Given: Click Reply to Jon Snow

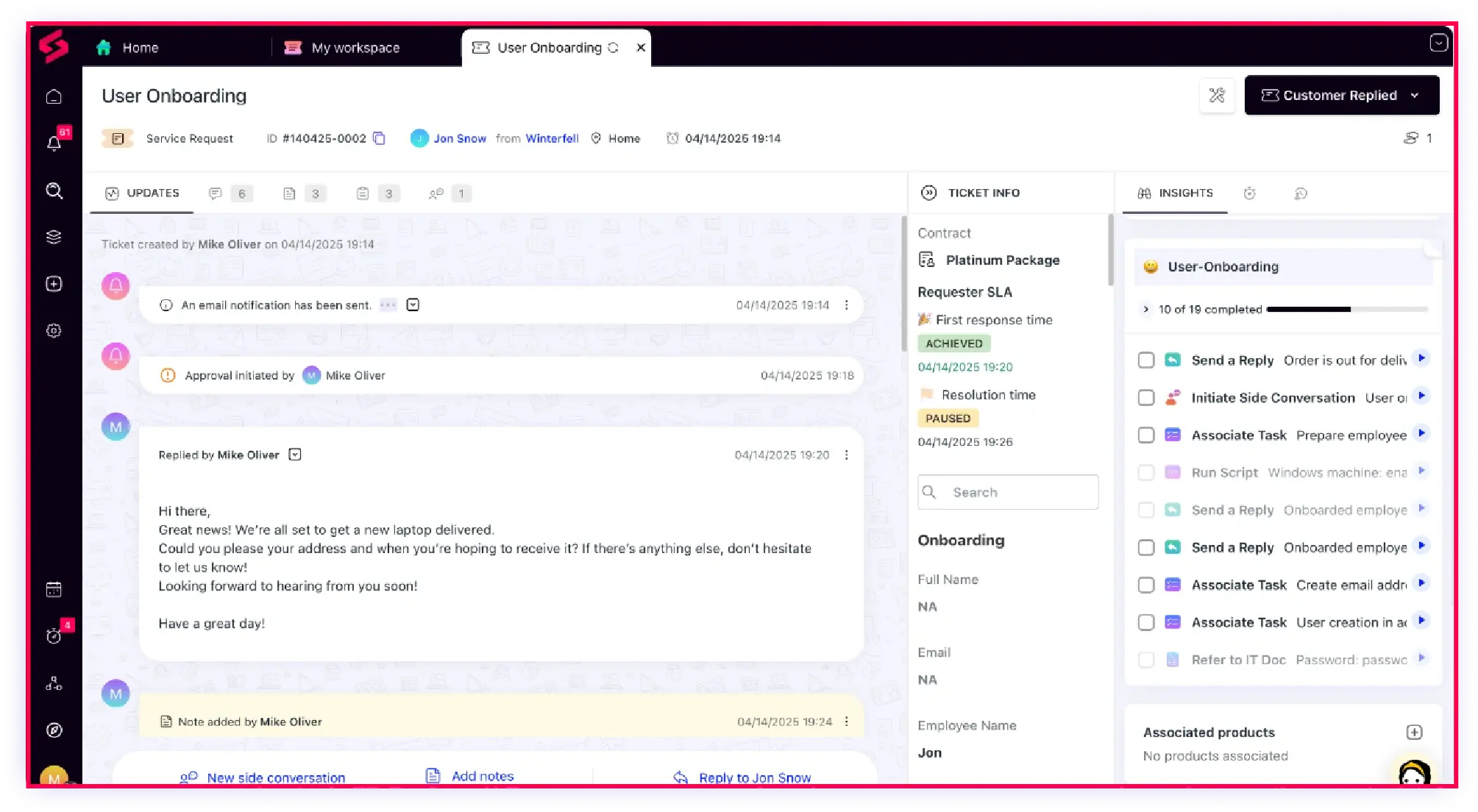Looking at the screenshot, I should [x=755, y=777].
